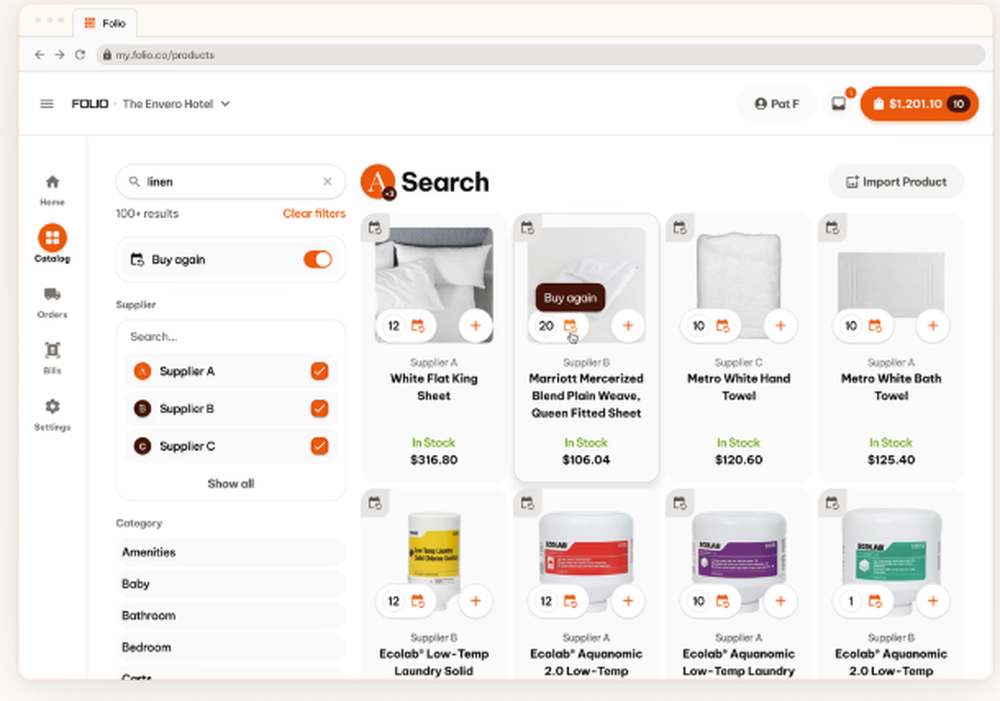The image size is (1000, 701).
Task: Add Metro White Bath Towel to cart
Action: tap(932, 326)
